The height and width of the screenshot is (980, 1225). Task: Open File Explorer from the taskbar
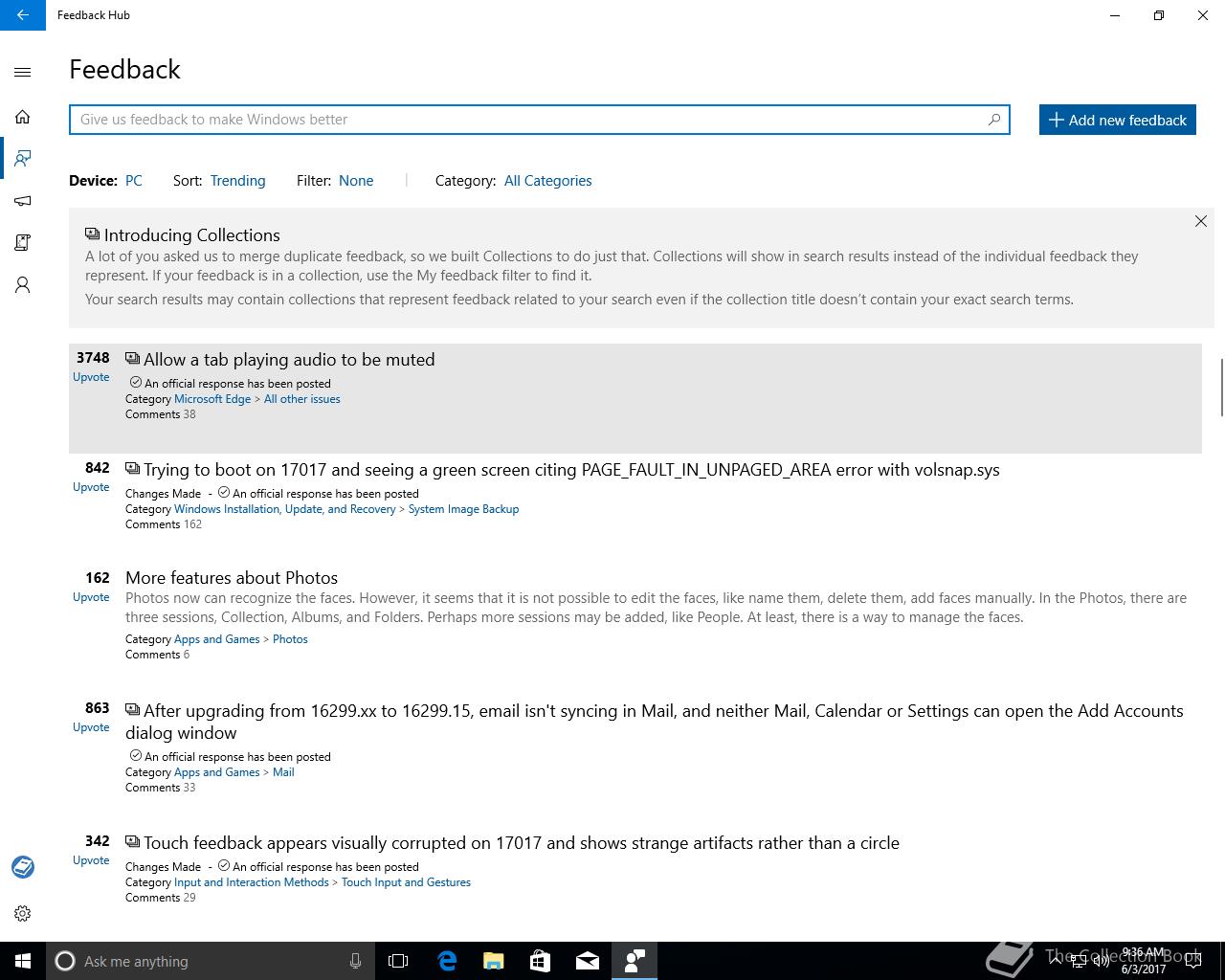coord(494,961)
